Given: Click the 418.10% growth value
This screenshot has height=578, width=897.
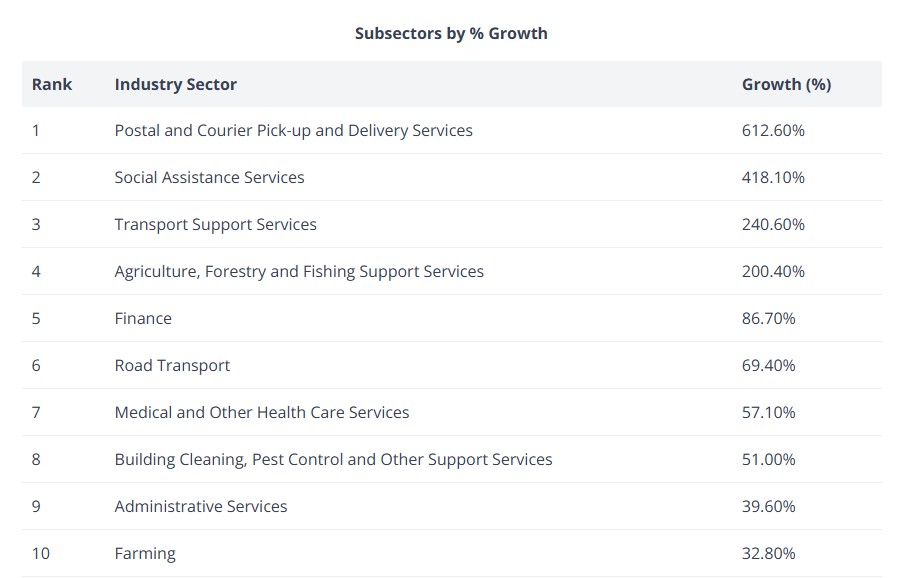Looking at the screenshot, I should coord(773,177).
